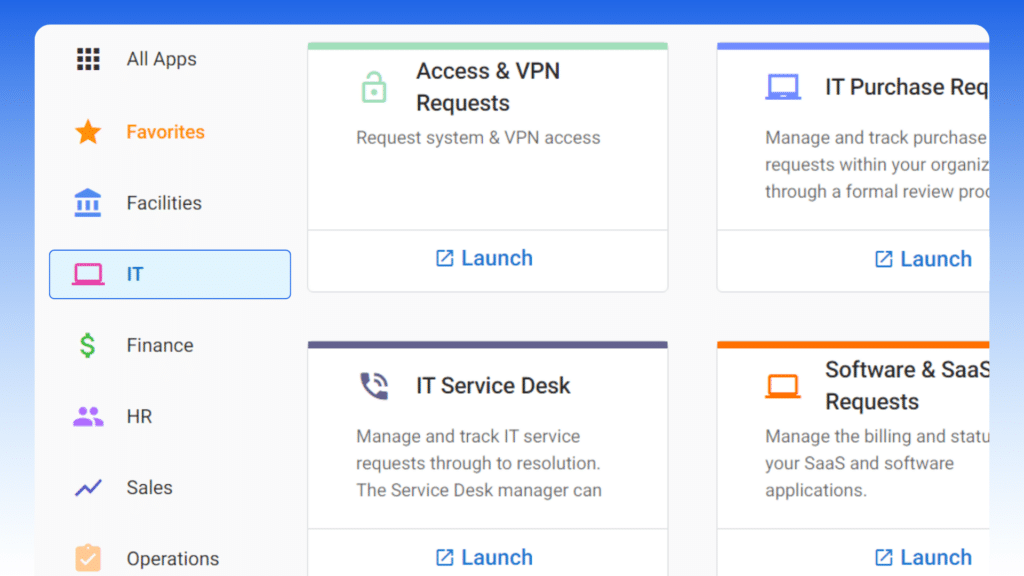The width and height of the screenshot is (1024, 576).
Task: Click 'Request system & VPN access' description
Action: [x=478, y=138]
